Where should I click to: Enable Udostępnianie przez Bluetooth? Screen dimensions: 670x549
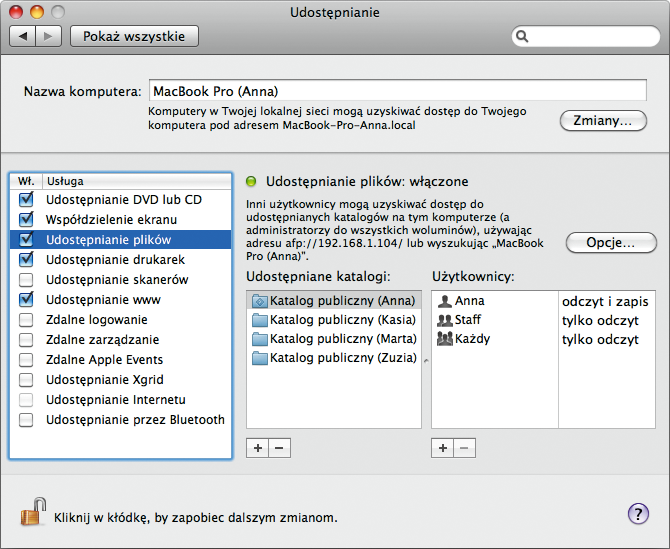26,420
